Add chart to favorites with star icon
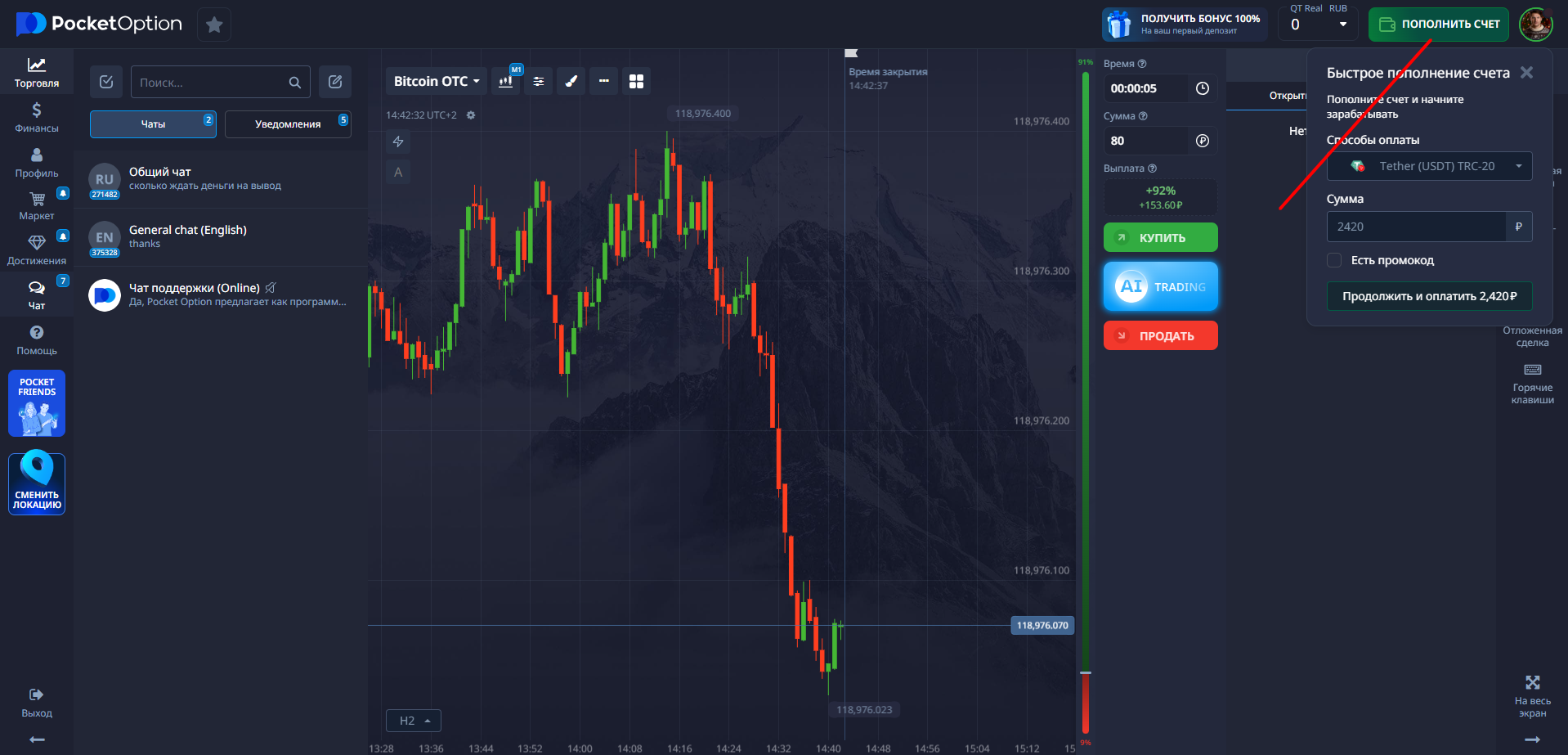This screenshot has height=755, width=1568. [x=214, y=25]
